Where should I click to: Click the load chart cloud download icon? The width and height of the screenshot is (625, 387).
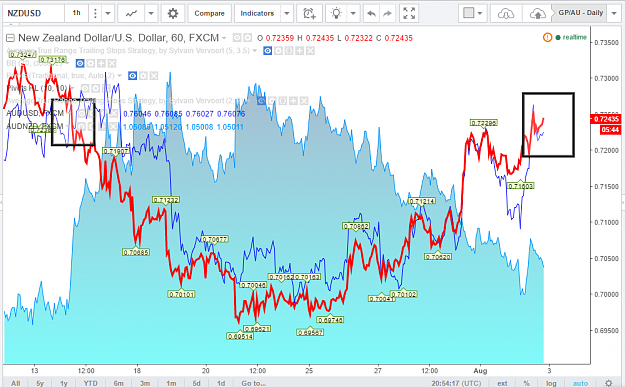click(506, 14)
